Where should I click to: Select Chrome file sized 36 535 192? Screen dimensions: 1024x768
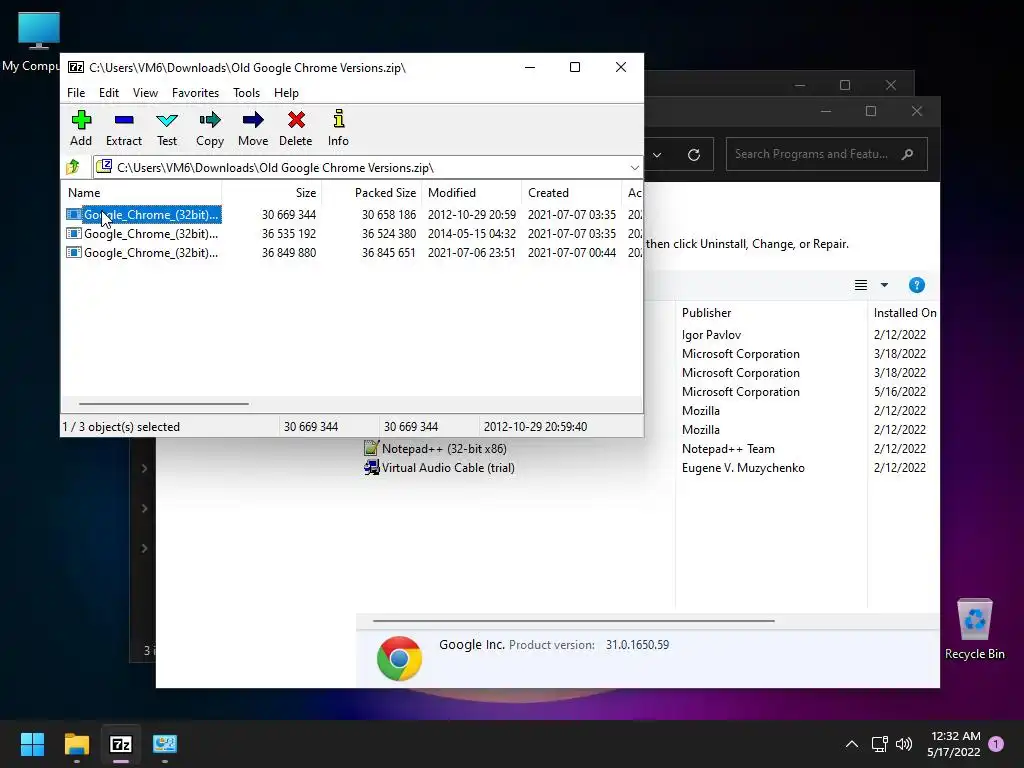(353, 233)
